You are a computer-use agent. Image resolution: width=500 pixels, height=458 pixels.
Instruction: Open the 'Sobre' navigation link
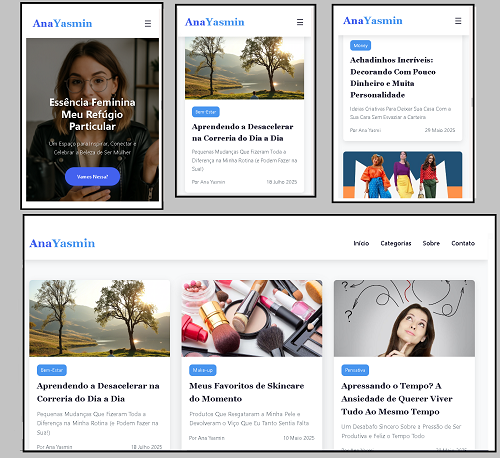pyautogui.click(x=431, y=243)
